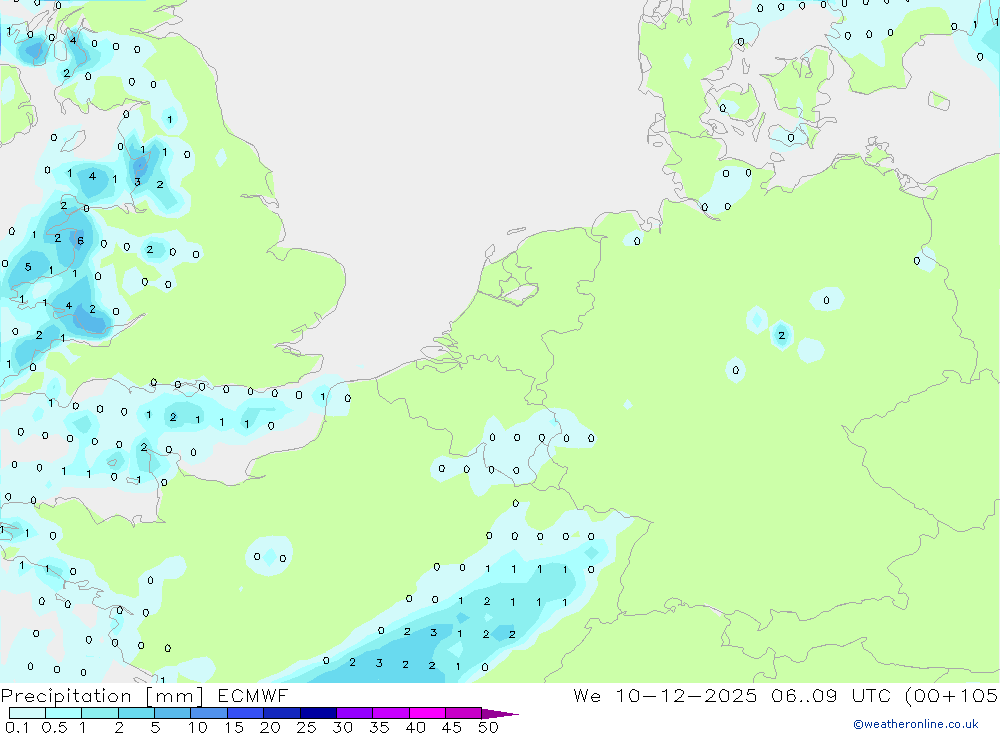Select the '50' legend scale label
This screenshot has height=733, width=1000.
point(488,727)
